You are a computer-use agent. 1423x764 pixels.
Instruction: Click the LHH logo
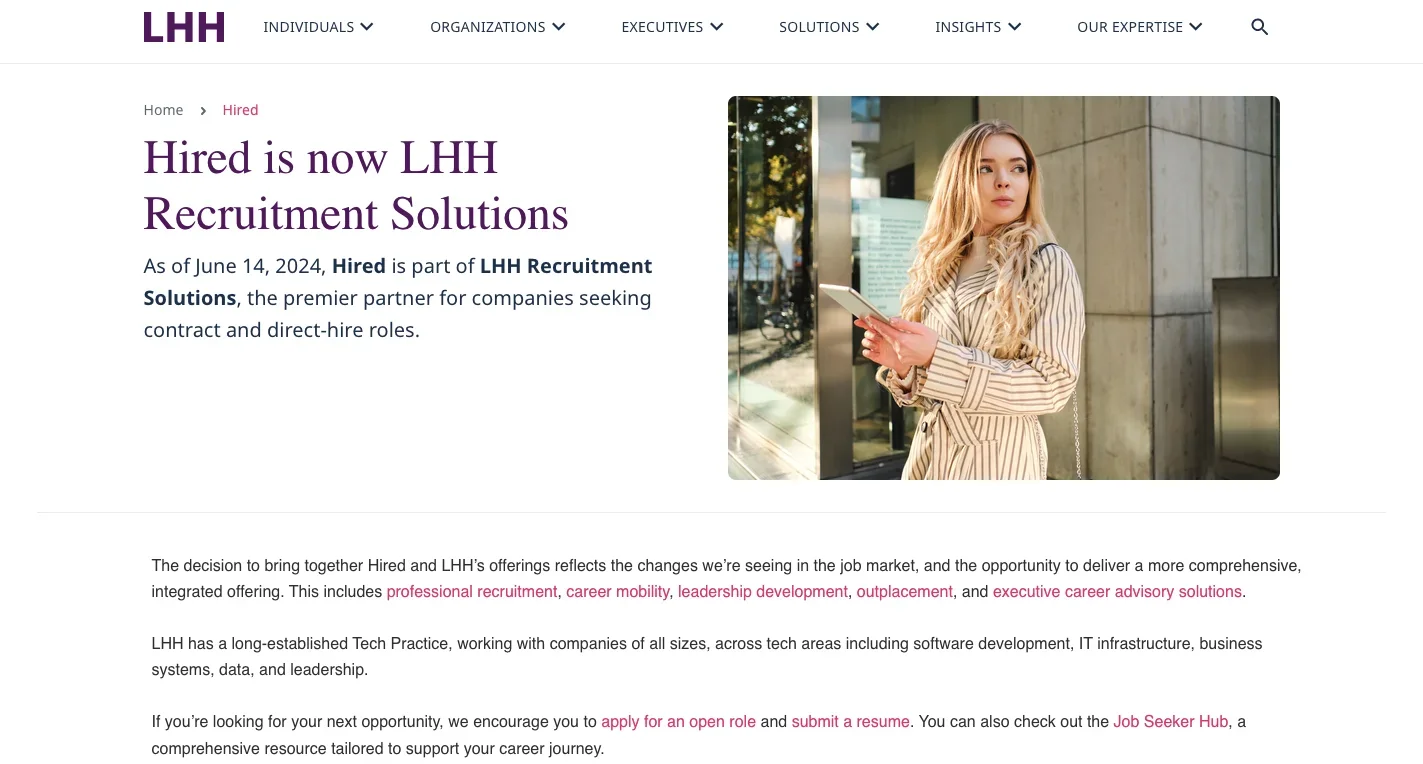point(184,27)
